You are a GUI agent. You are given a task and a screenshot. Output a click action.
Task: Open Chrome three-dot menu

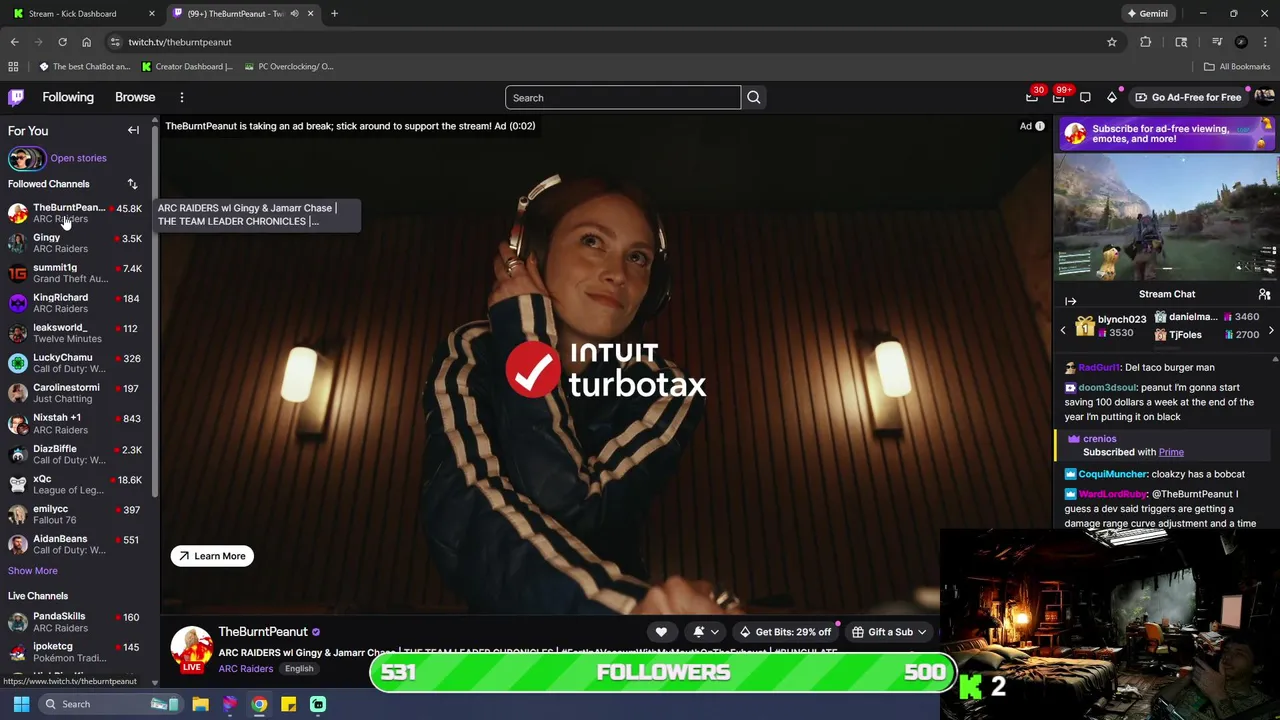point(1266,42)
